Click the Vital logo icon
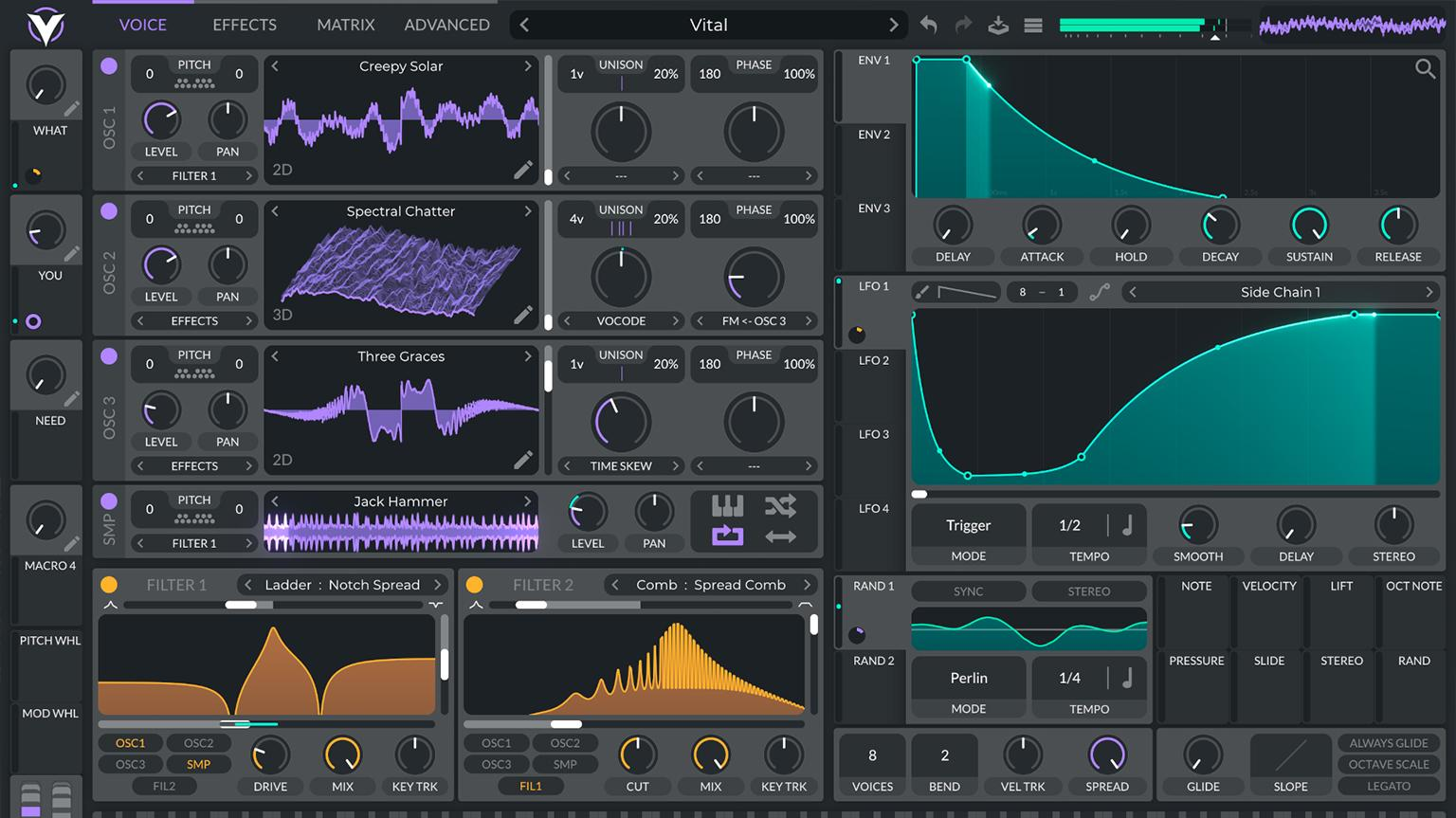Viewport: 1456px width, 818px height. [45, 26]
